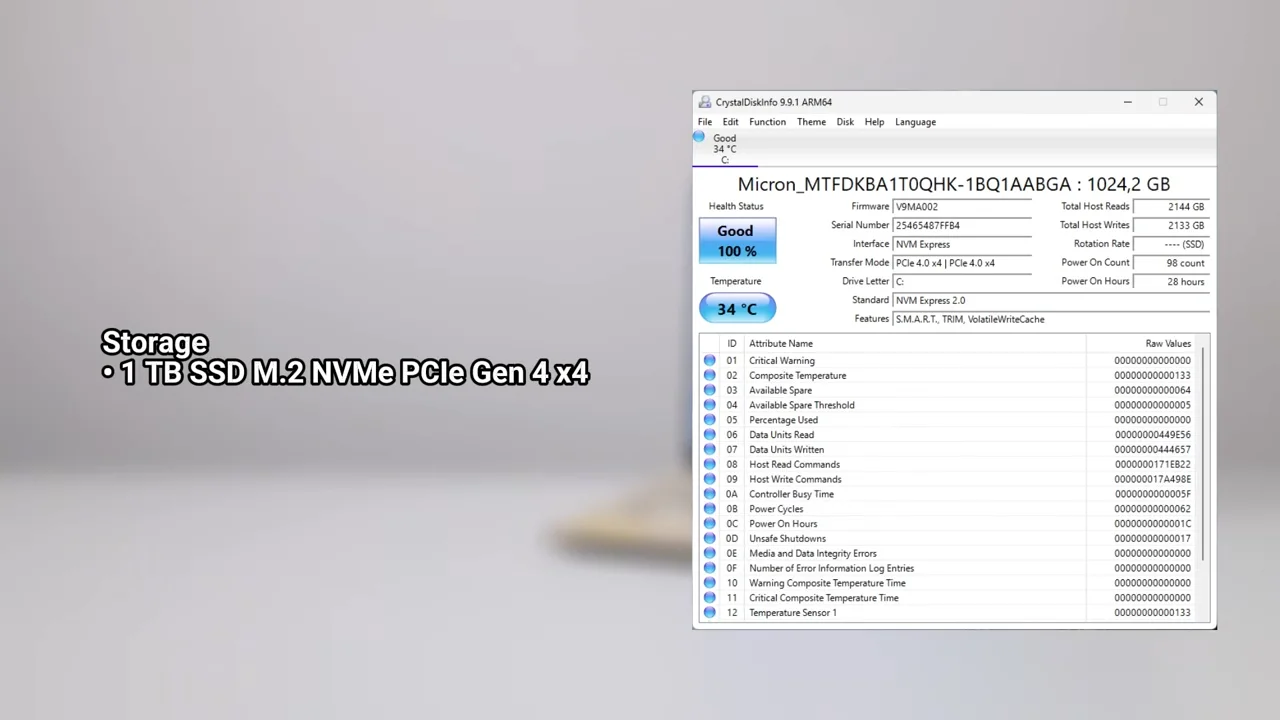Click status circle for Host Read Commands row
This screenshot has width=1280, height=720.
click(709, 464)
